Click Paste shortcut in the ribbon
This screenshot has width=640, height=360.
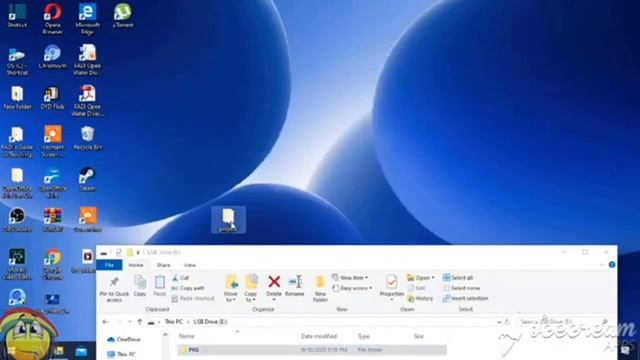[x=193, y=298]
